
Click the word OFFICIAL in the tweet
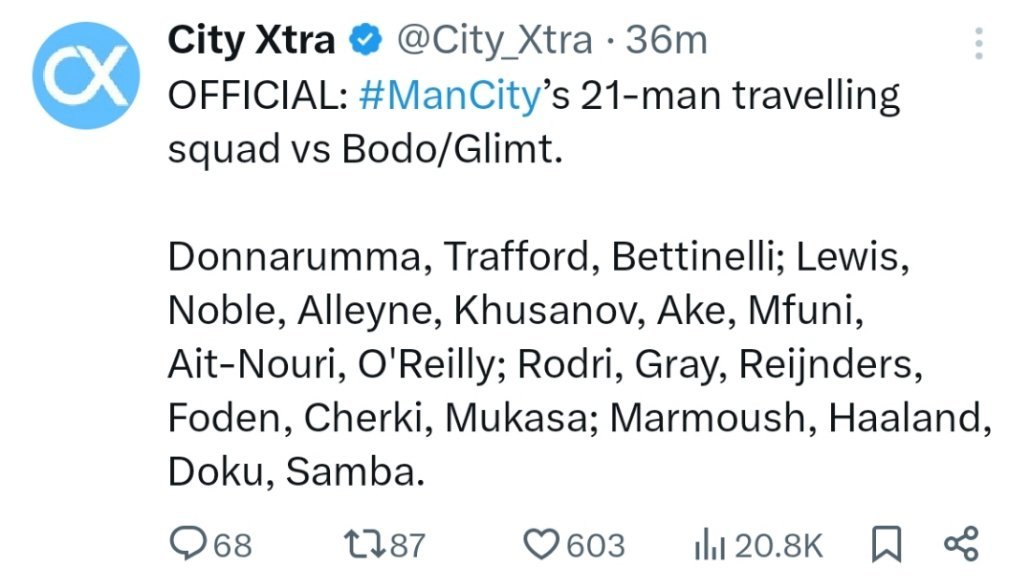click(x=254, y=97)
